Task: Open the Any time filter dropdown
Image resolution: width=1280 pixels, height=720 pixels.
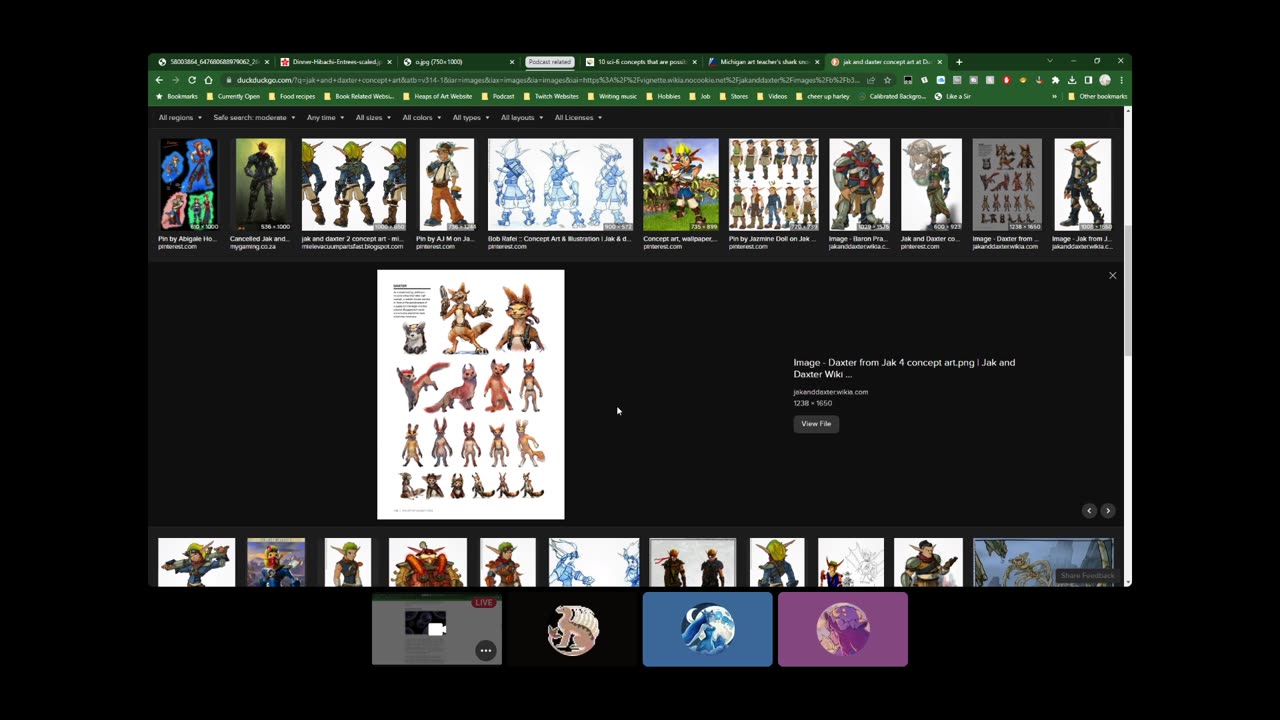Action: click(x=325, y=118)
